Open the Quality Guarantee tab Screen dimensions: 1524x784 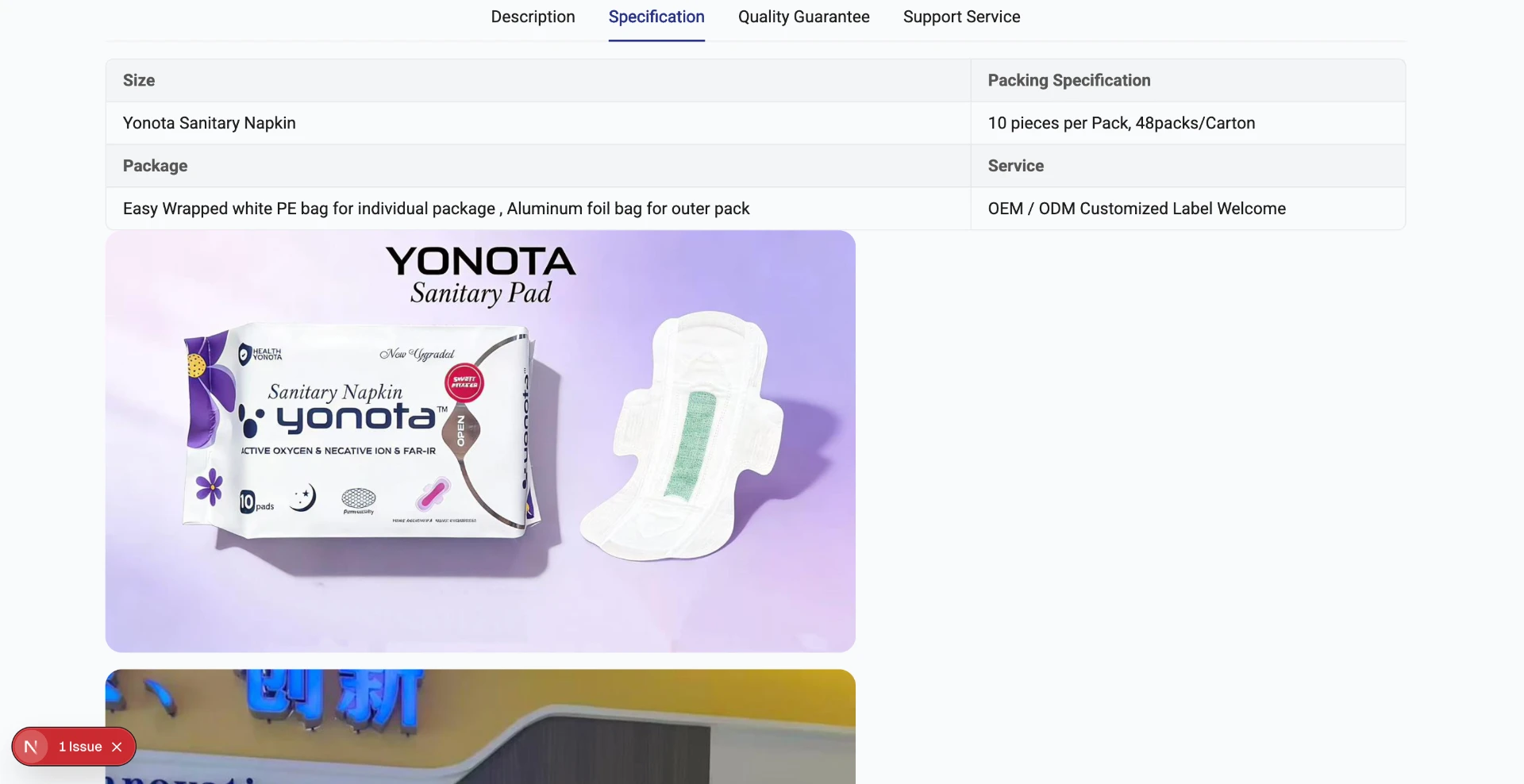pyautogui.click(x=803, y=17)
